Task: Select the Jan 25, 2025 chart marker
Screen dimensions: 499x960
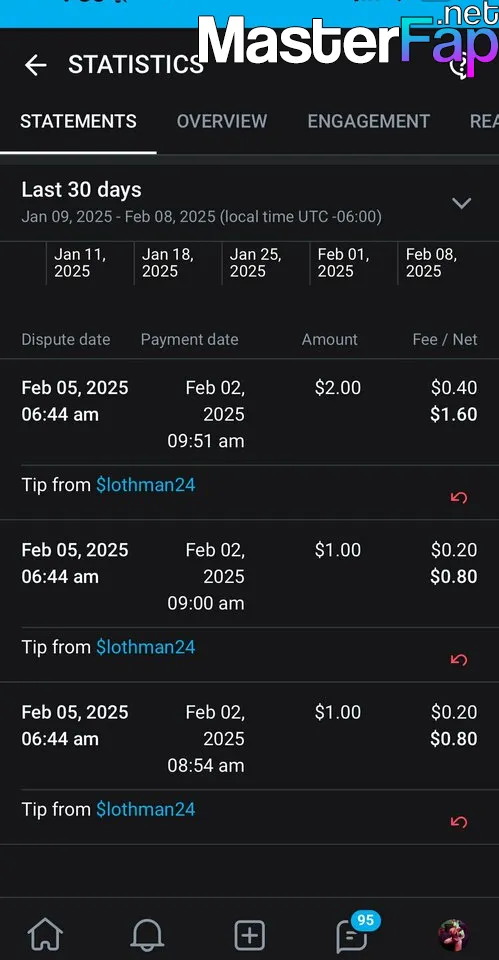Action: pos(256,263)
